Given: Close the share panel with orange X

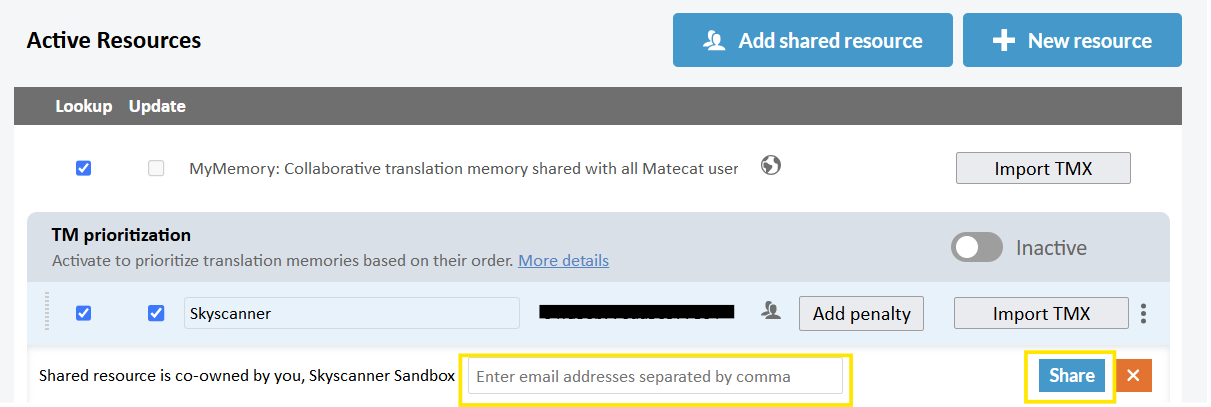Looking at the screenshot, I should (1134, 376).
